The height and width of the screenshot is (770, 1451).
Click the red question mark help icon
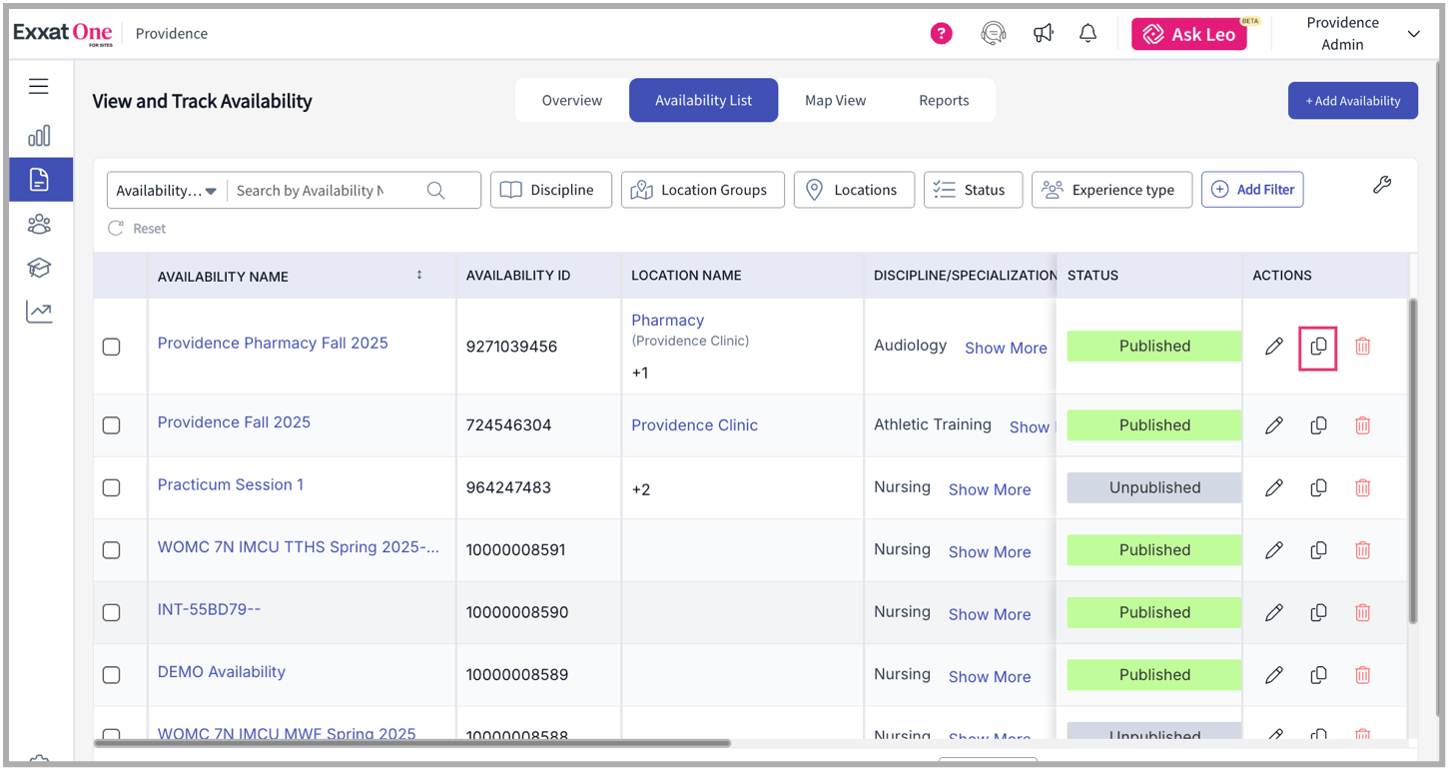pyautogui.click(x=941, y=34)
